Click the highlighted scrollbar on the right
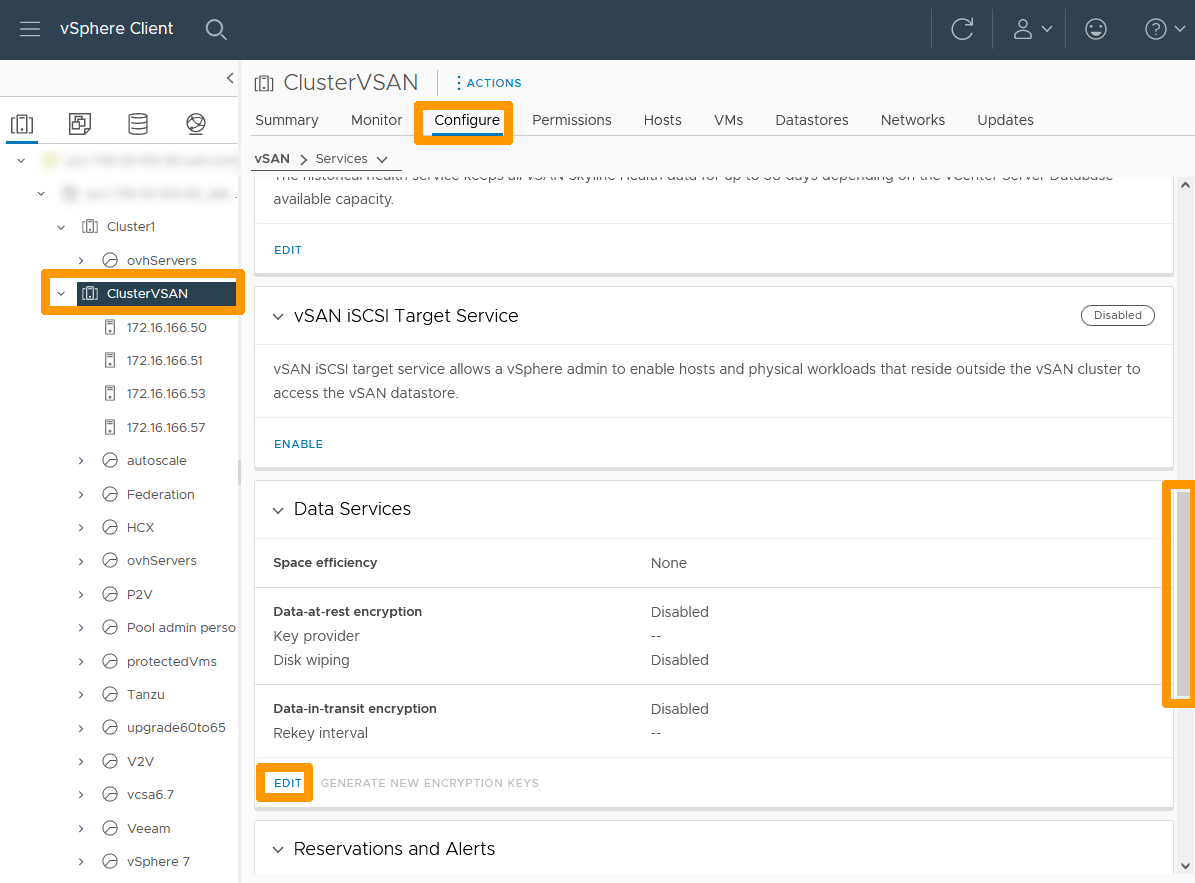1195x883 pixels. pos(1178,592)
